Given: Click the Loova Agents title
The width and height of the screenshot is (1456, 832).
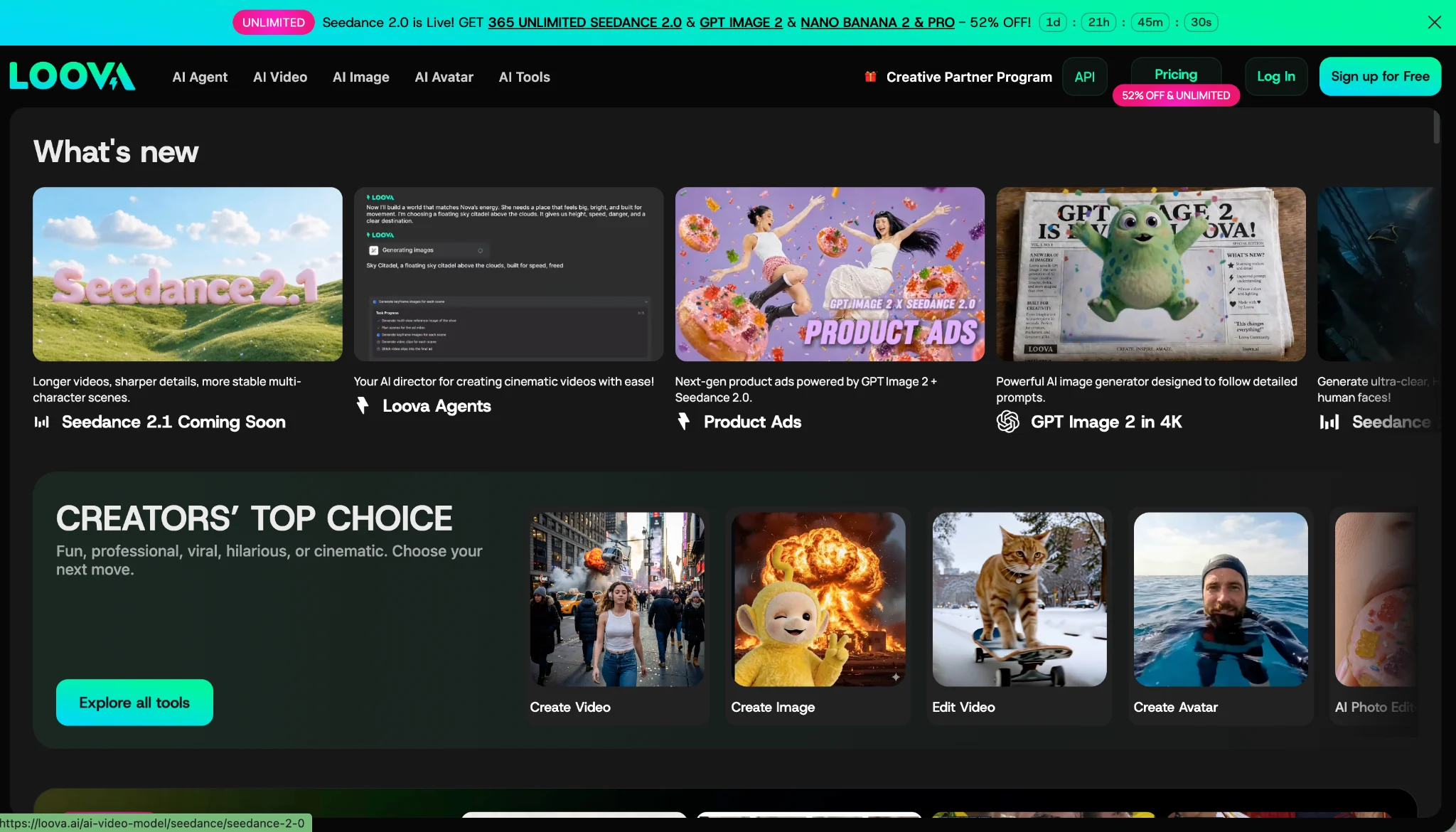Looking at the screenshot, I should [437, 405].
